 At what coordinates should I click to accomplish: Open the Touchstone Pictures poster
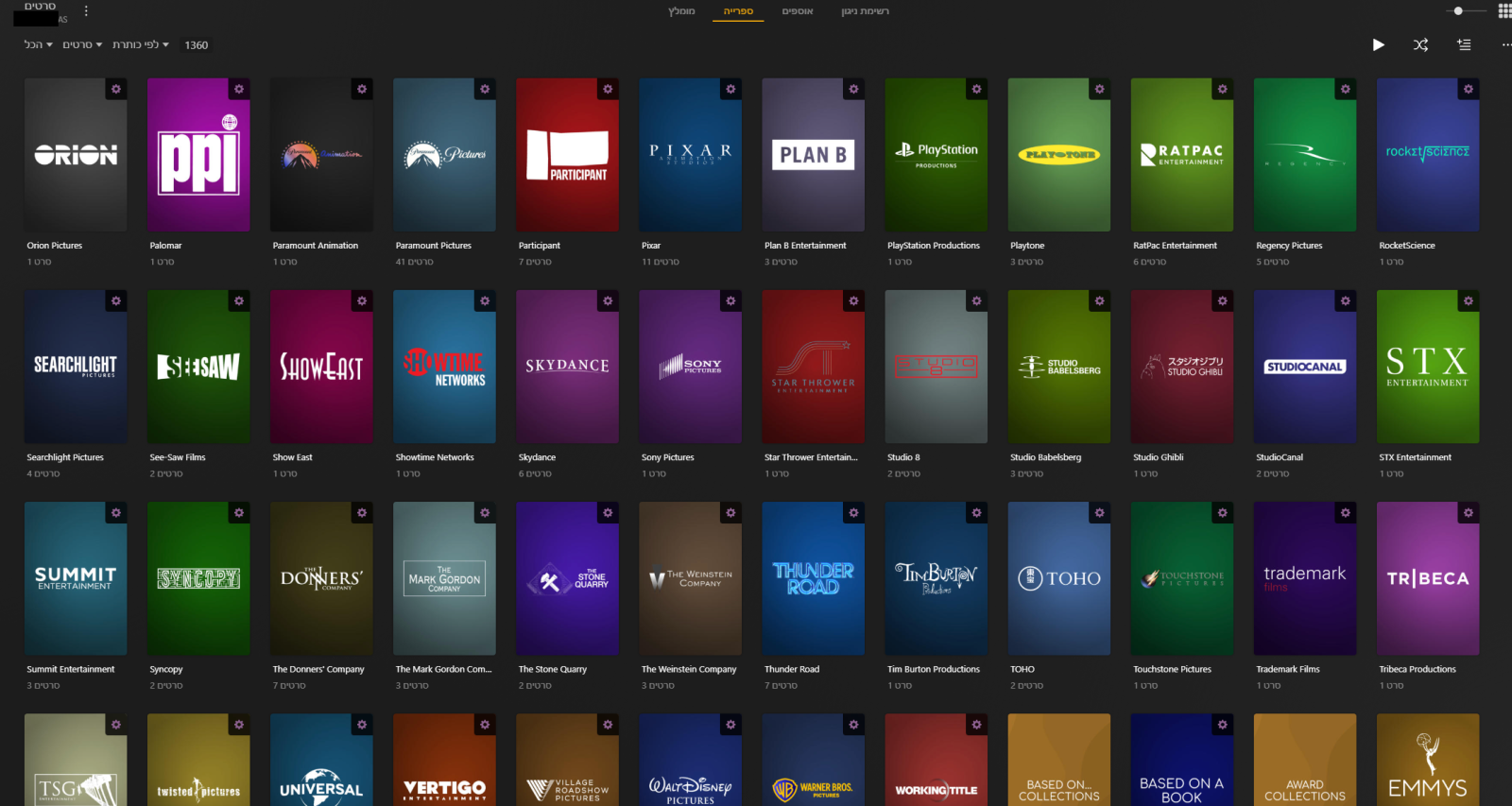(x=1181, y=578)
